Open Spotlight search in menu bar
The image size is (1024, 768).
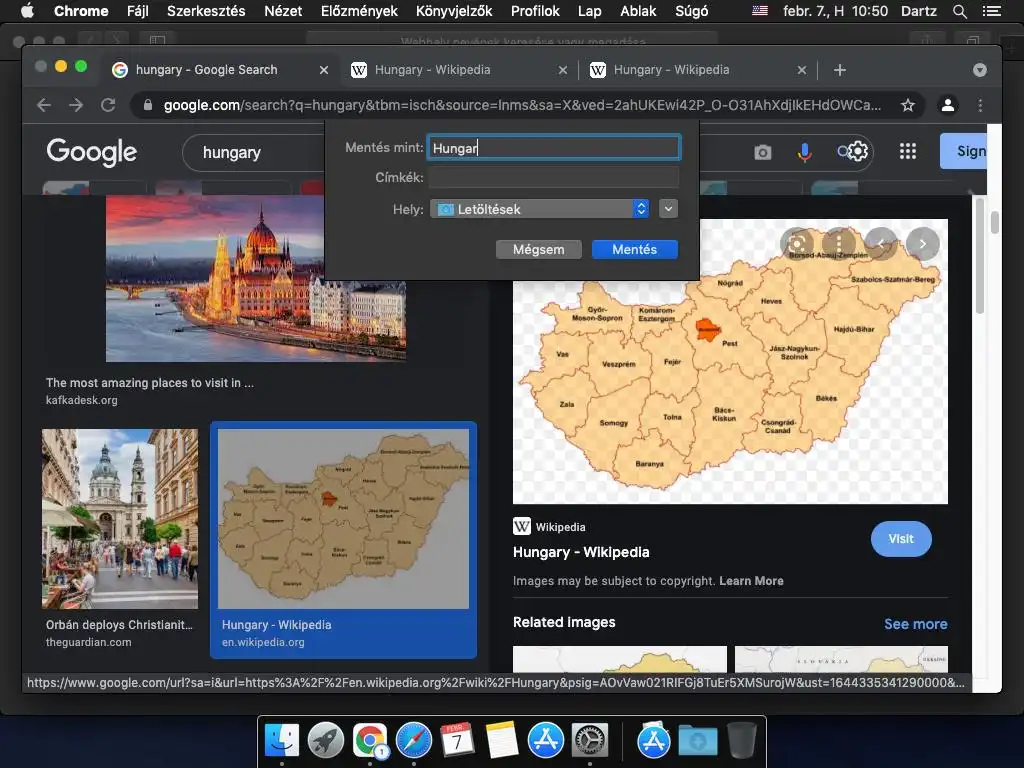coord(959,11)
